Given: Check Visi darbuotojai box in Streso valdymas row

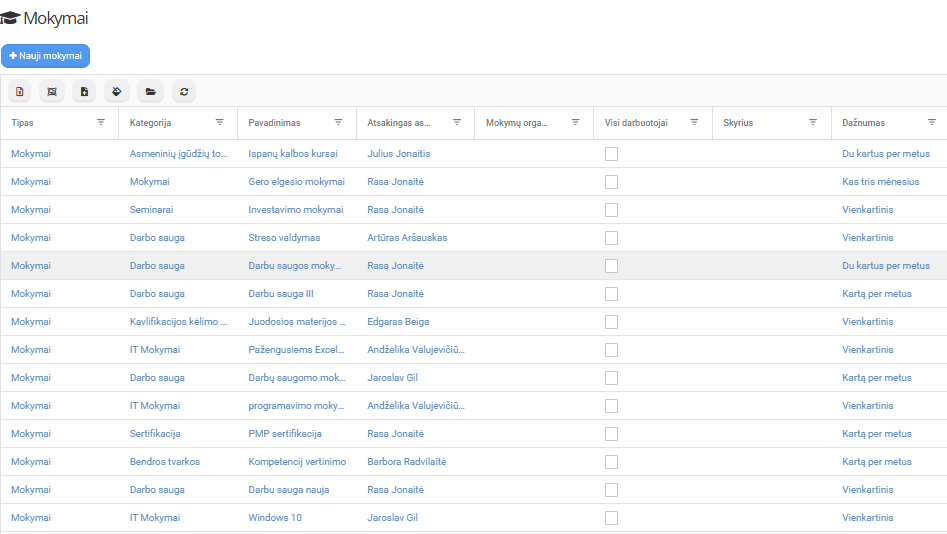Looking at the screenshot, I should tap(611, 238).
